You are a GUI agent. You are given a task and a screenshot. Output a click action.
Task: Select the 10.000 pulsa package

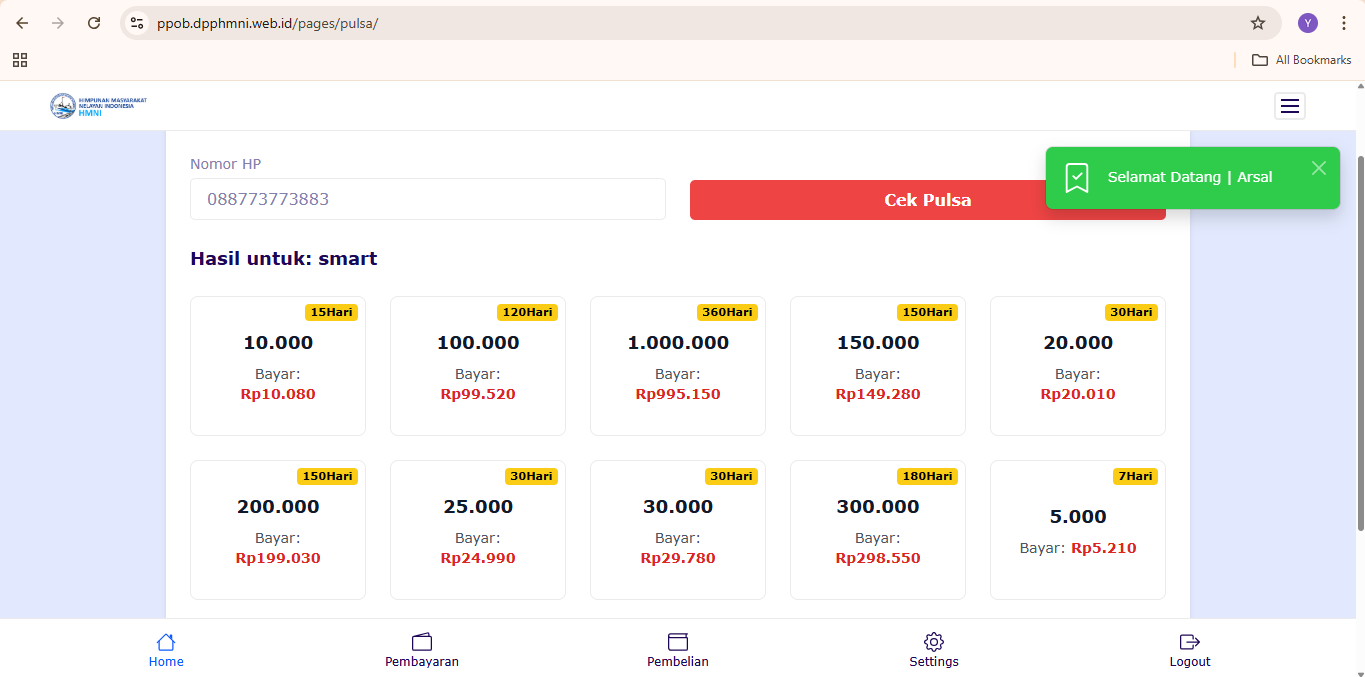coord(278,366)
